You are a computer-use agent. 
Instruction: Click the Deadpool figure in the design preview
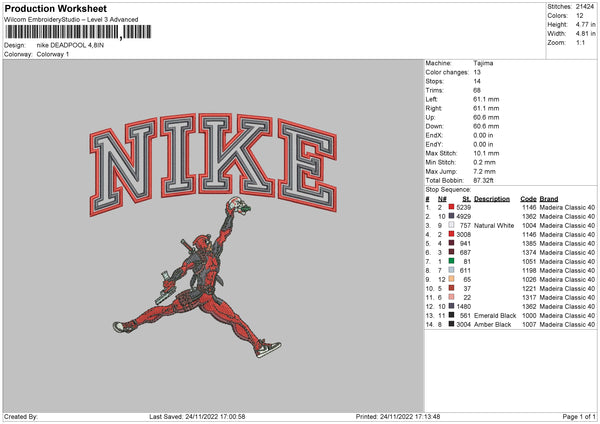(x=197, y=277)
